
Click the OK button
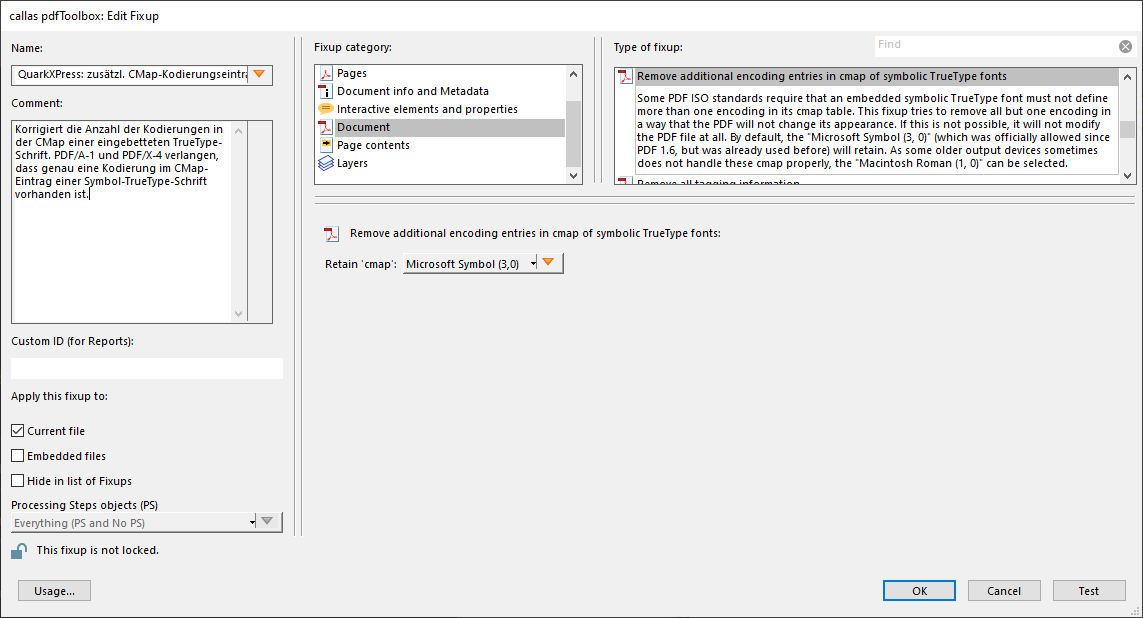pos(919,590)
